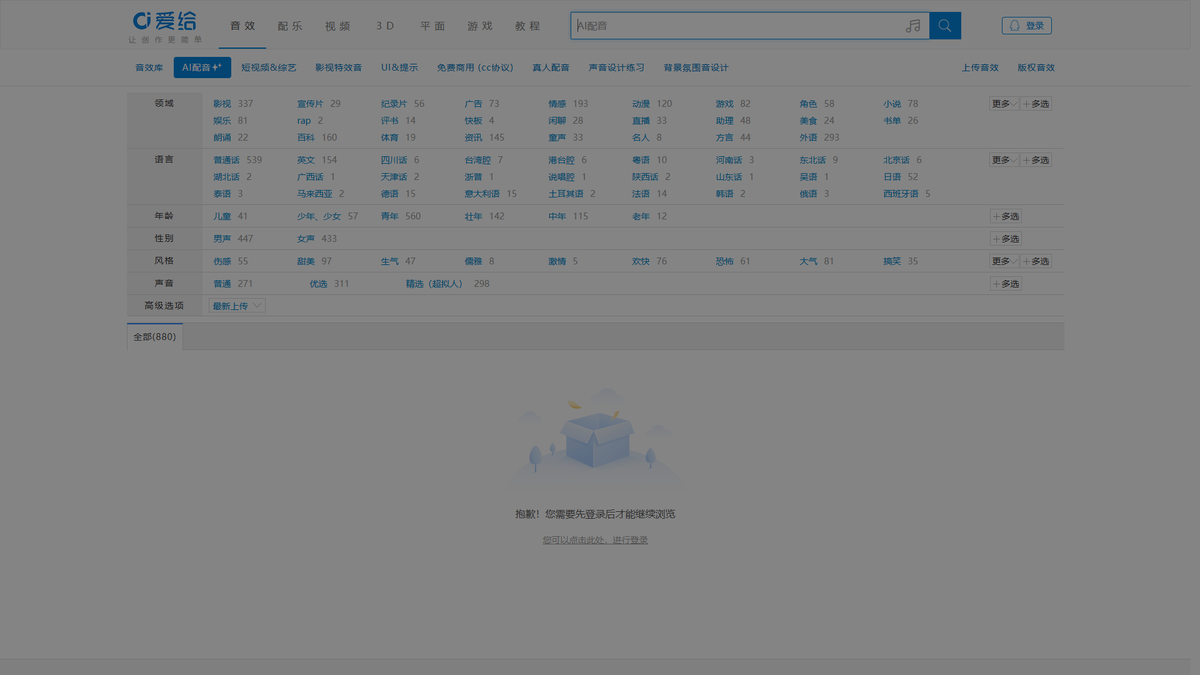Filter 风格 by 搞笑
Screen dimensions: 1200x675
pos(892,261)
